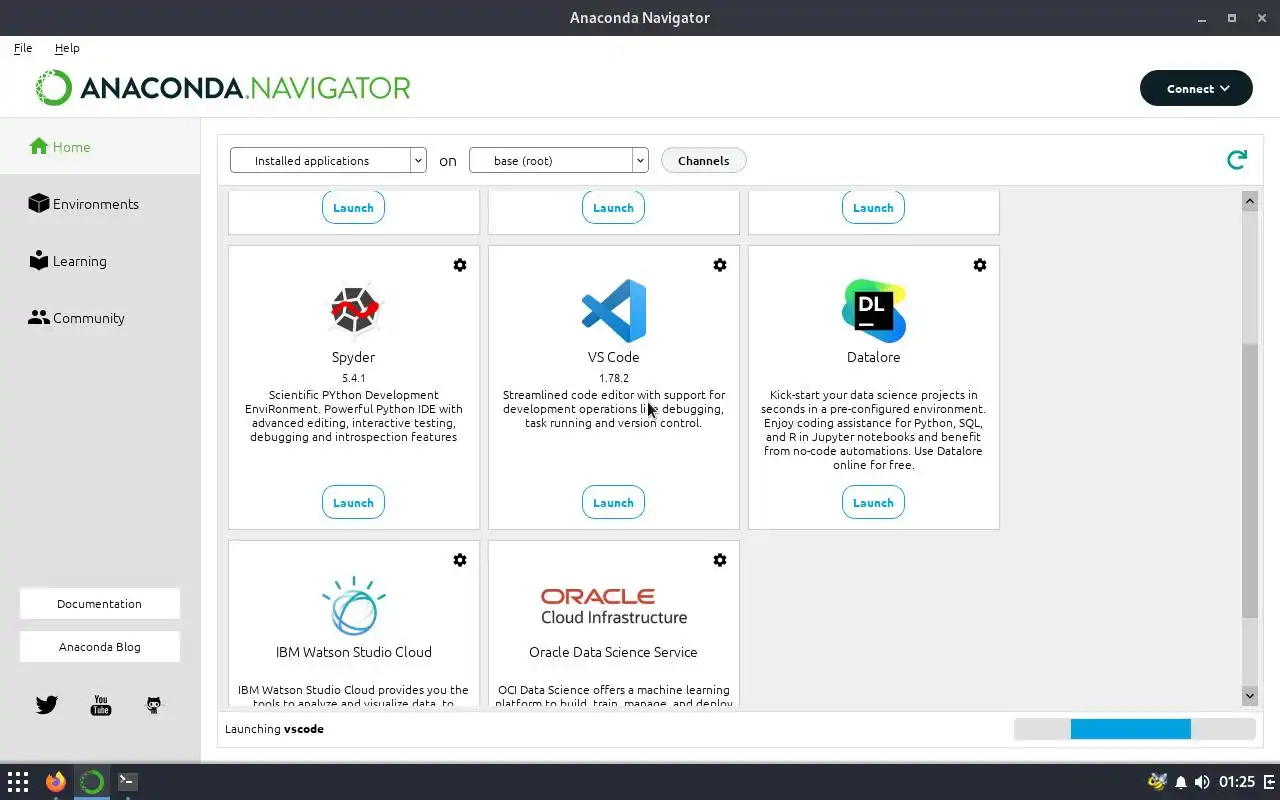Launch VS Code
Viewport: 1280px width, 800px height.
click(613, 503)
